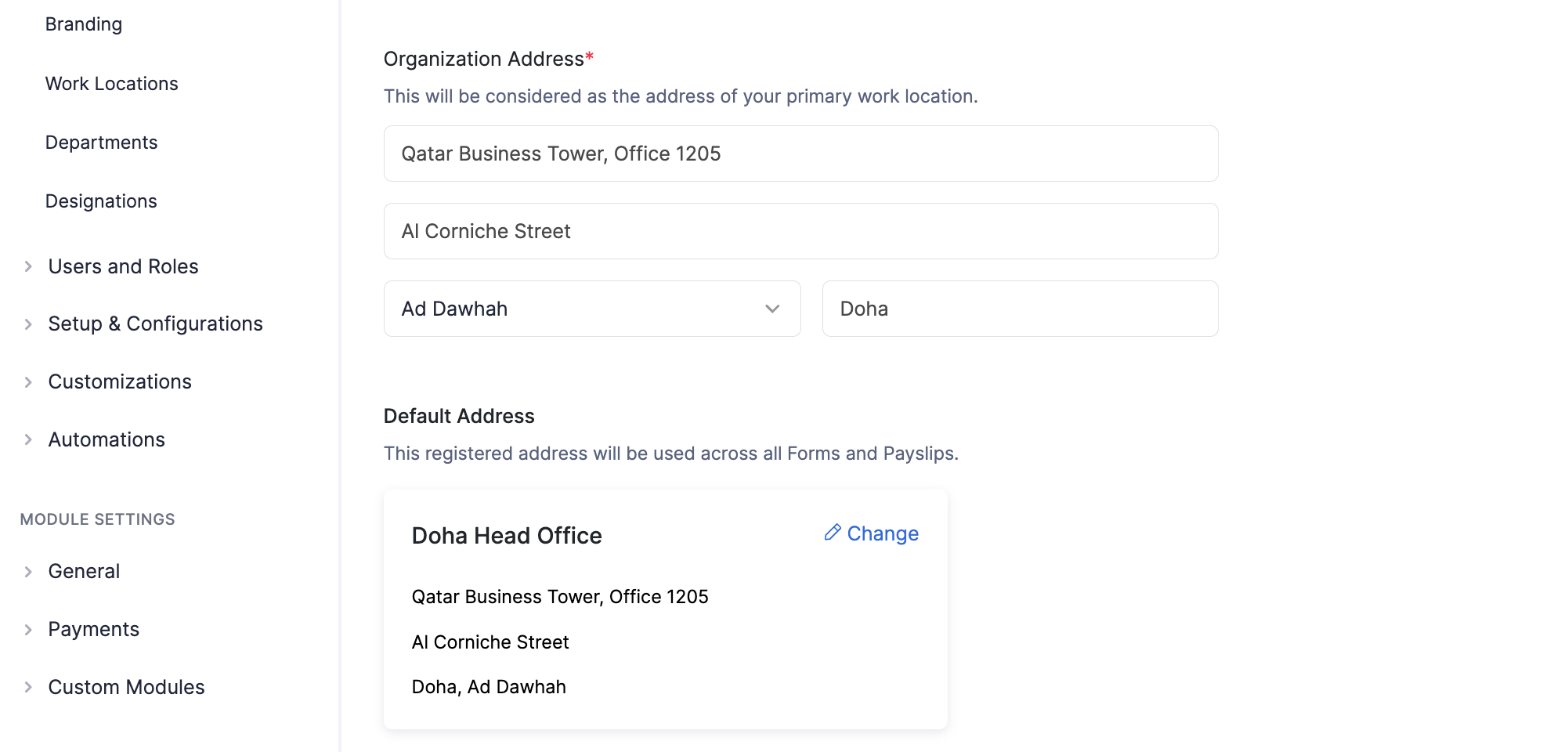This screenshot has width=1568, height=752.
Task: Open the Departments page
Action: click(103, 142)
